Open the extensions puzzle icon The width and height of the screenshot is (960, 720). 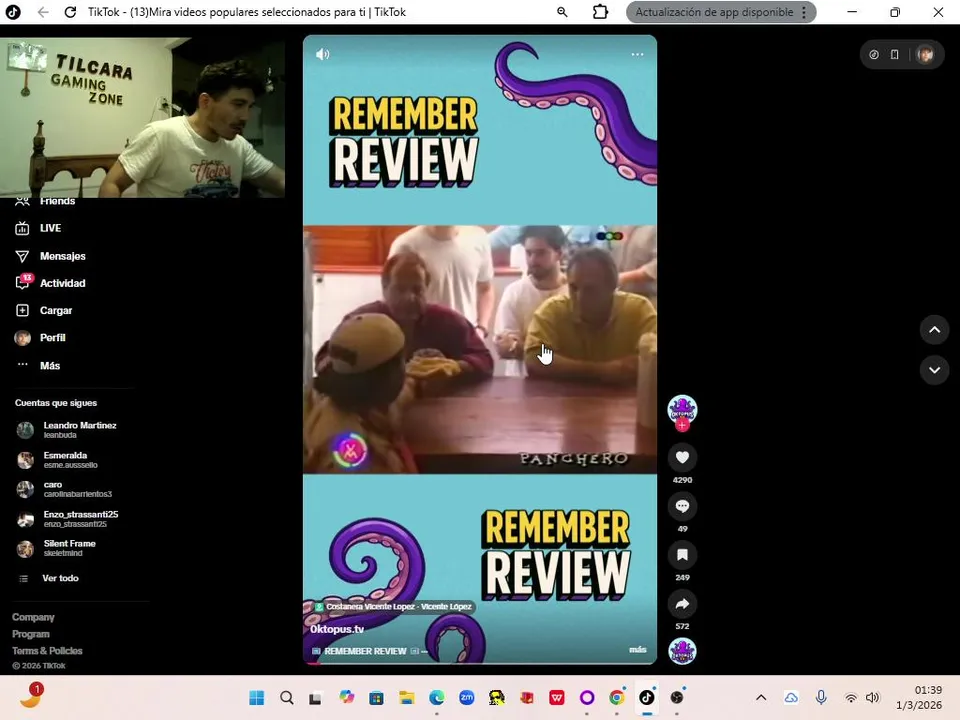(601, 12)
